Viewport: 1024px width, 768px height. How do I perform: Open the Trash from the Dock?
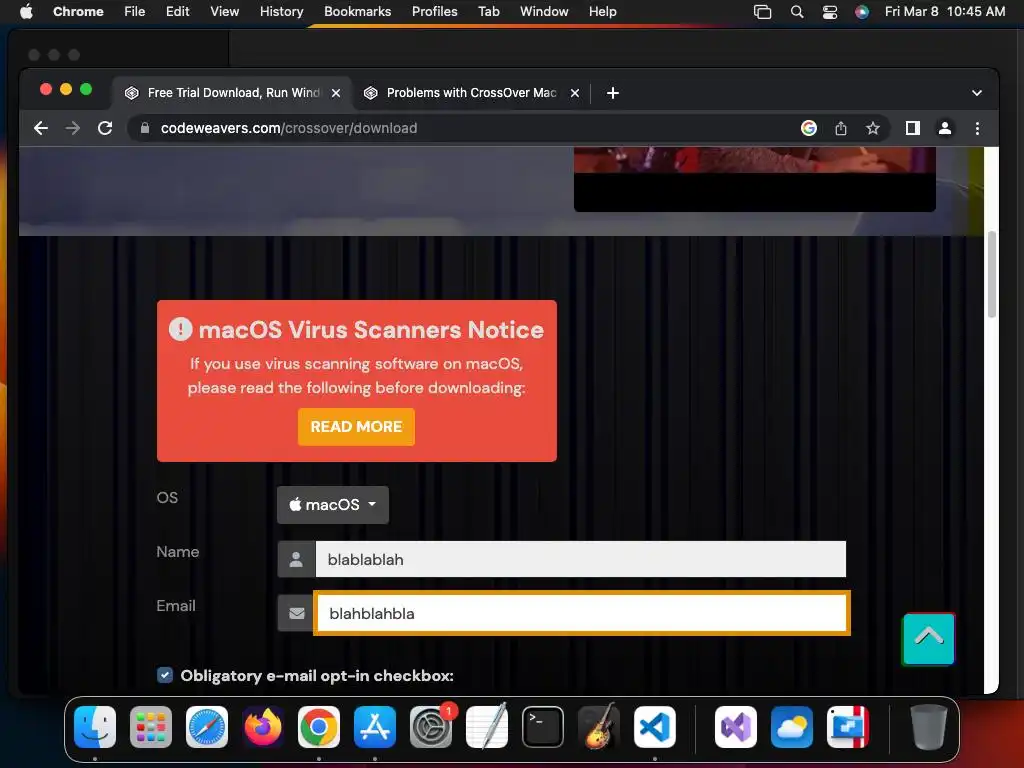click(929, 726)
